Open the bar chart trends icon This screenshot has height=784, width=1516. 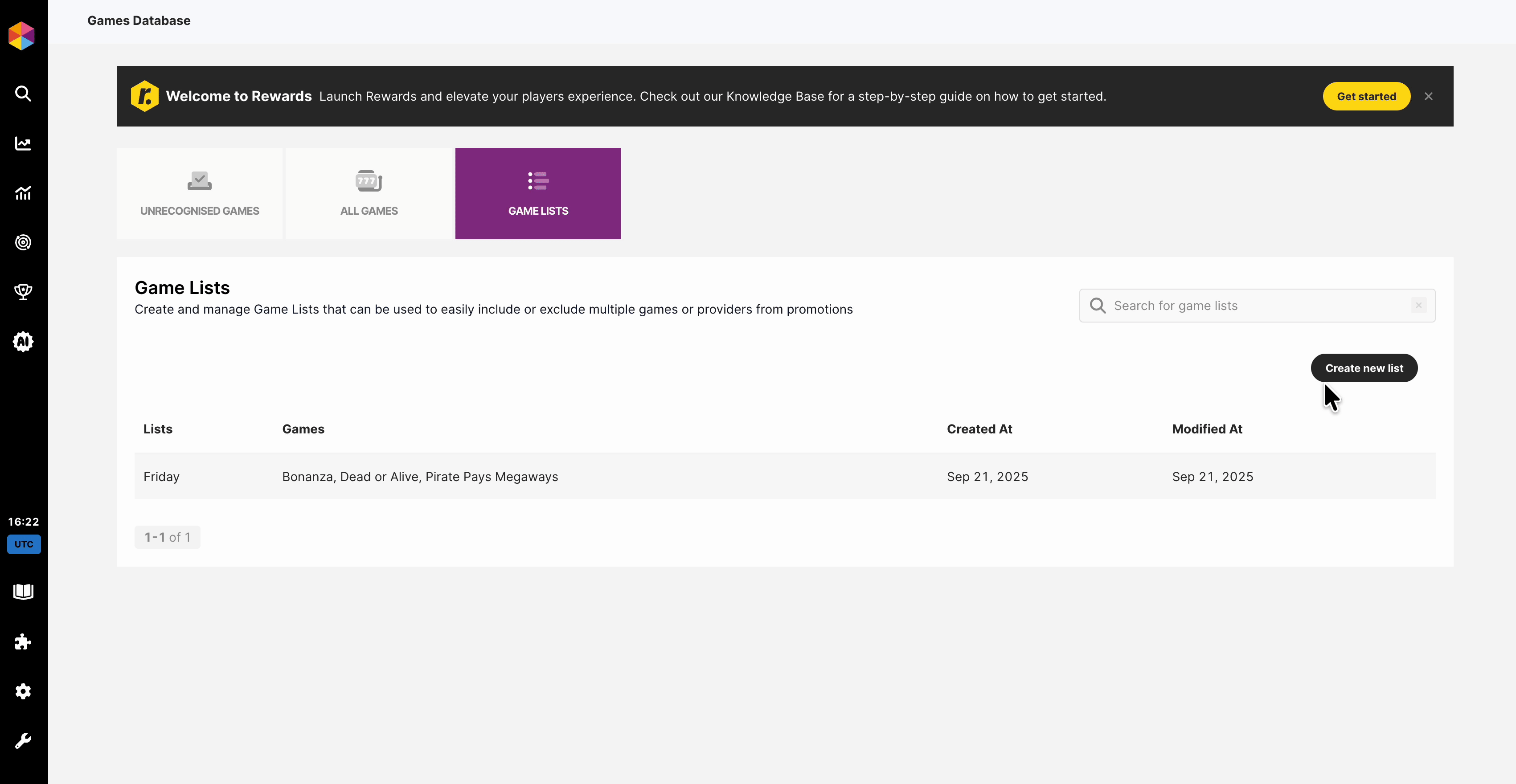tap(23, 193)
